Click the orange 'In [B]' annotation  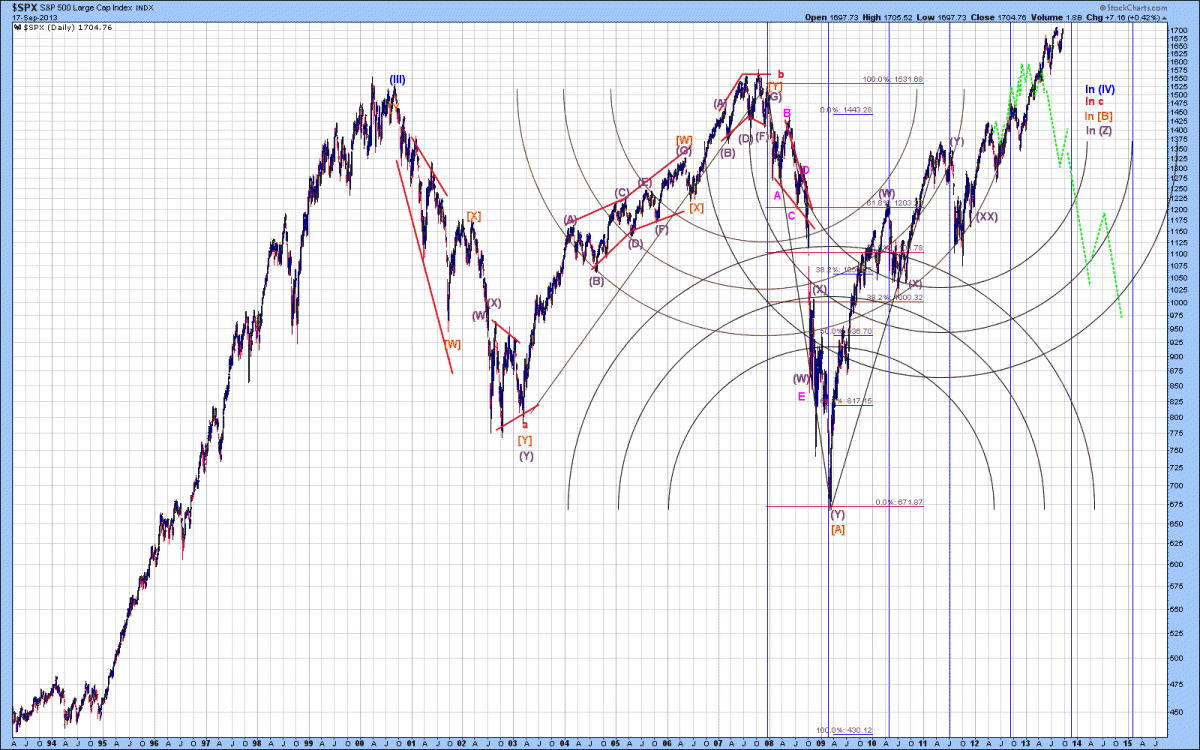(1098, 117)
